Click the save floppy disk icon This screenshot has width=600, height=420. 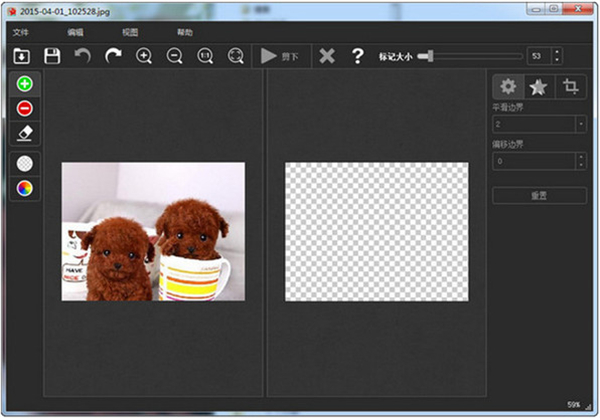[52, 57]
